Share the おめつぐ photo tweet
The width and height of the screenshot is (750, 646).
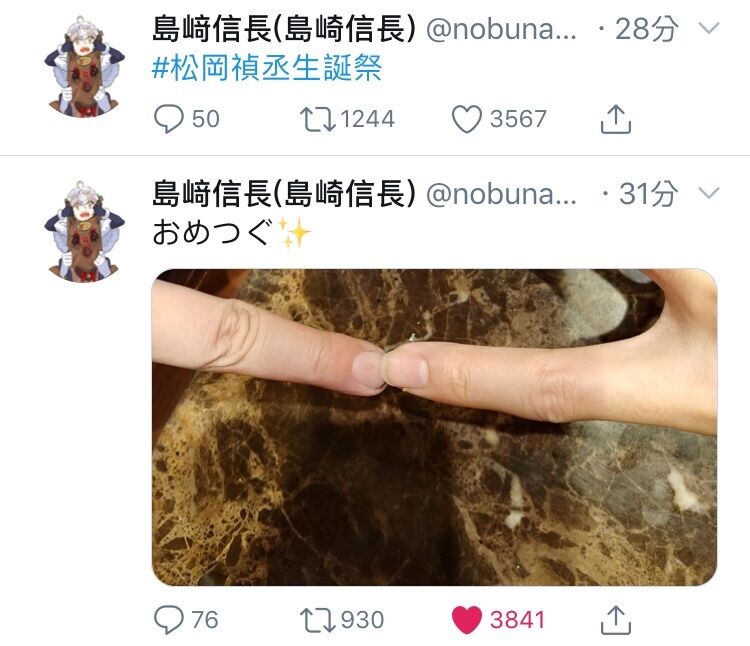click(x=616, y=620)
